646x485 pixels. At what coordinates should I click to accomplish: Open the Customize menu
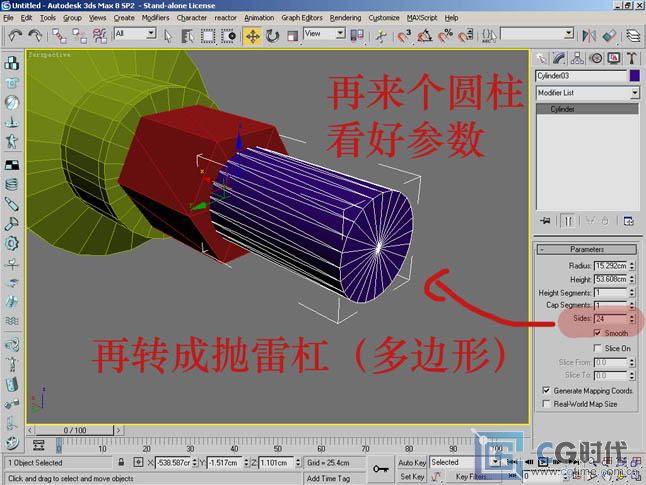384,18
